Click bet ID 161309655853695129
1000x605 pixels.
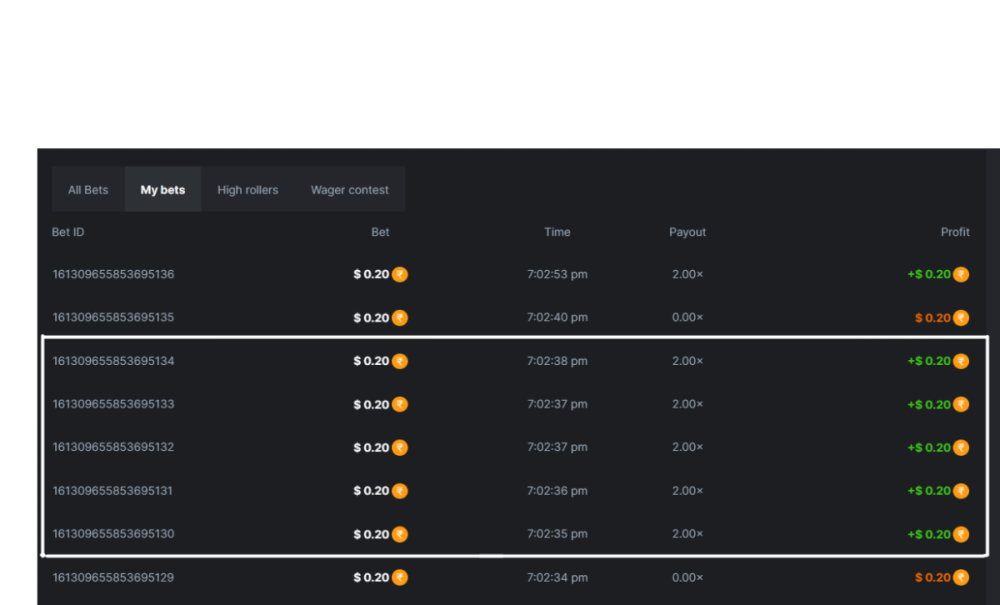tap(113, 578)
